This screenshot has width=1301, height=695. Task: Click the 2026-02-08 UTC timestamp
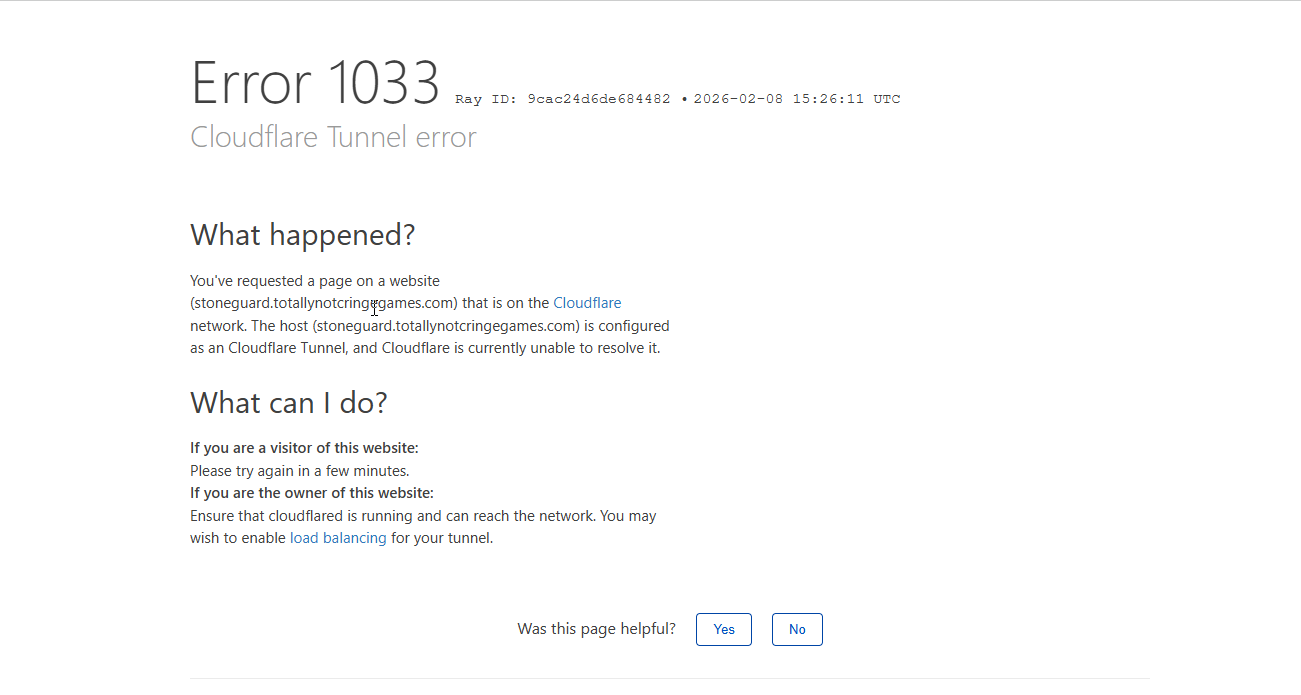(x=796, y=99)
